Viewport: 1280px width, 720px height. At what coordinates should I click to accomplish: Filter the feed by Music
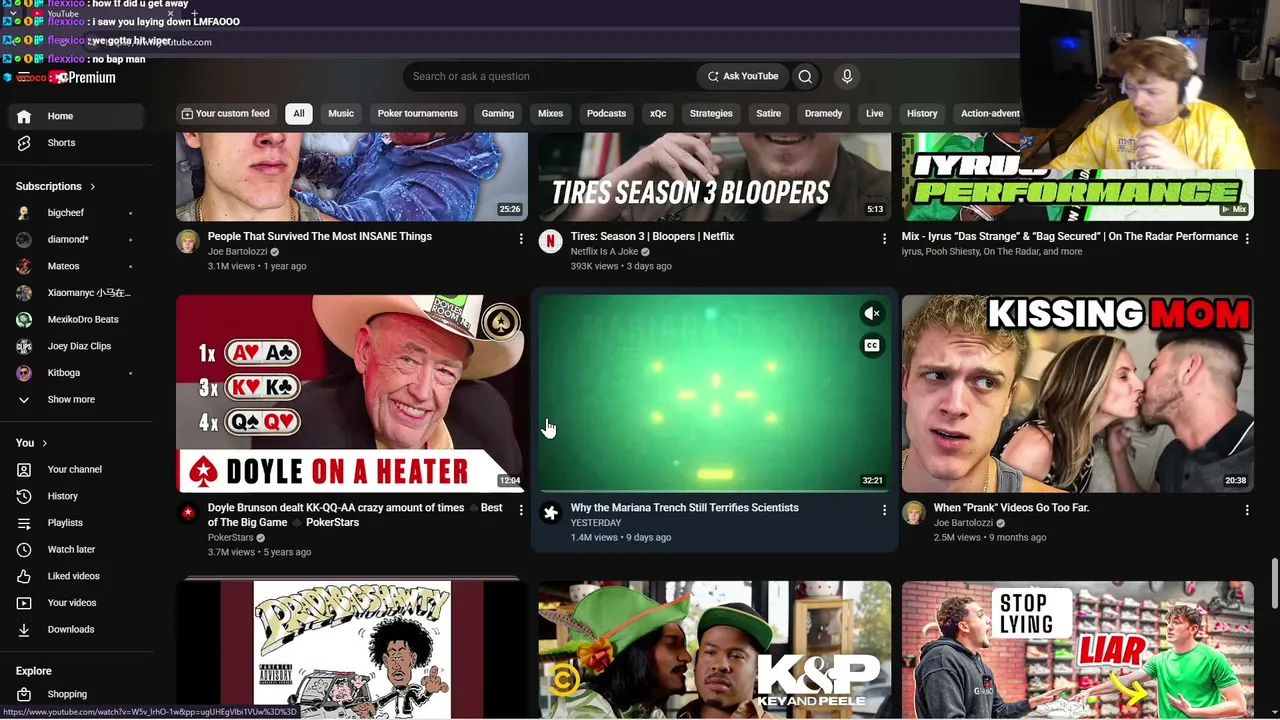click(x=341, y=114)
